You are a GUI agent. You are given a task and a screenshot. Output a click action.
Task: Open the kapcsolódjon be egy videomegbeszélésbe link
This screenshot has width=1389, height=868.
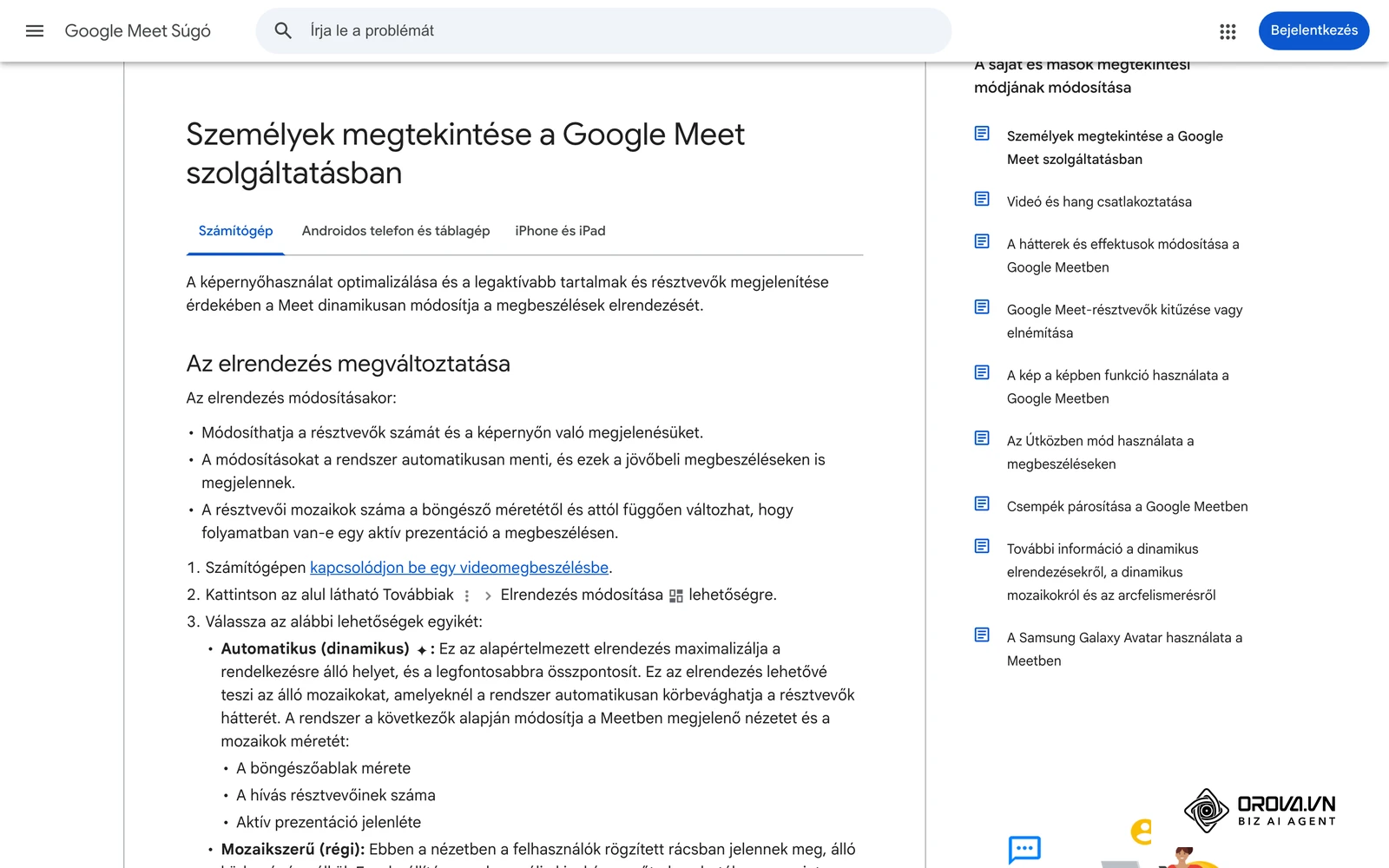(459, 568)
